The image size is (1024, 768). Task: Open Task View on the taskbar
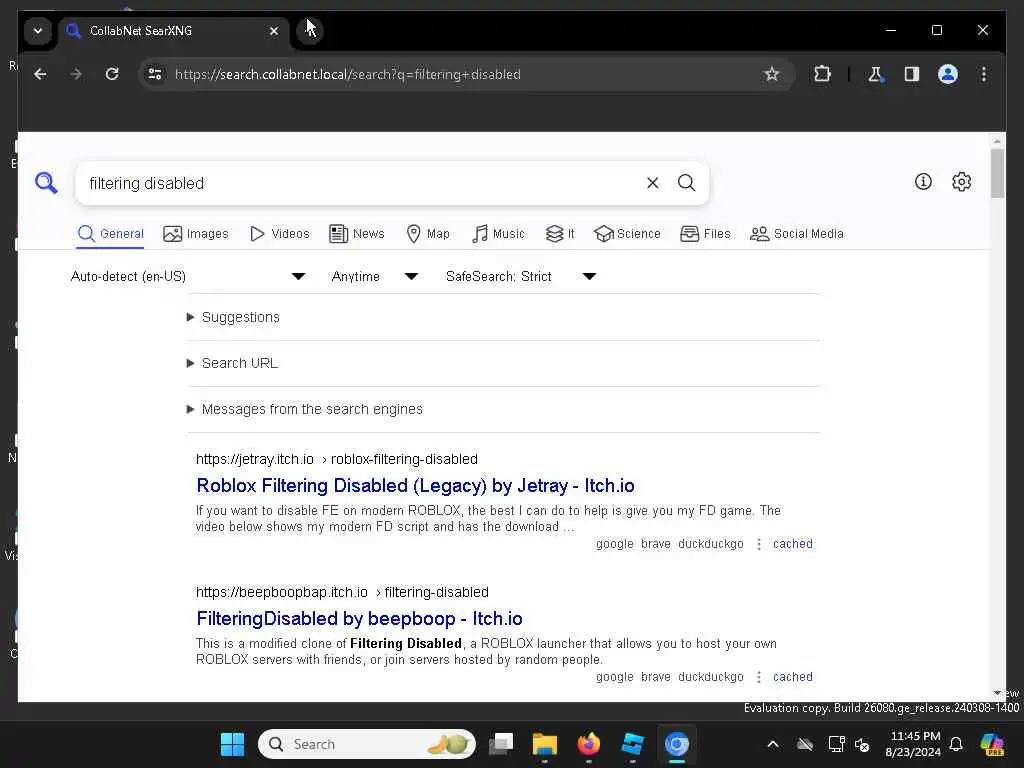502,744
